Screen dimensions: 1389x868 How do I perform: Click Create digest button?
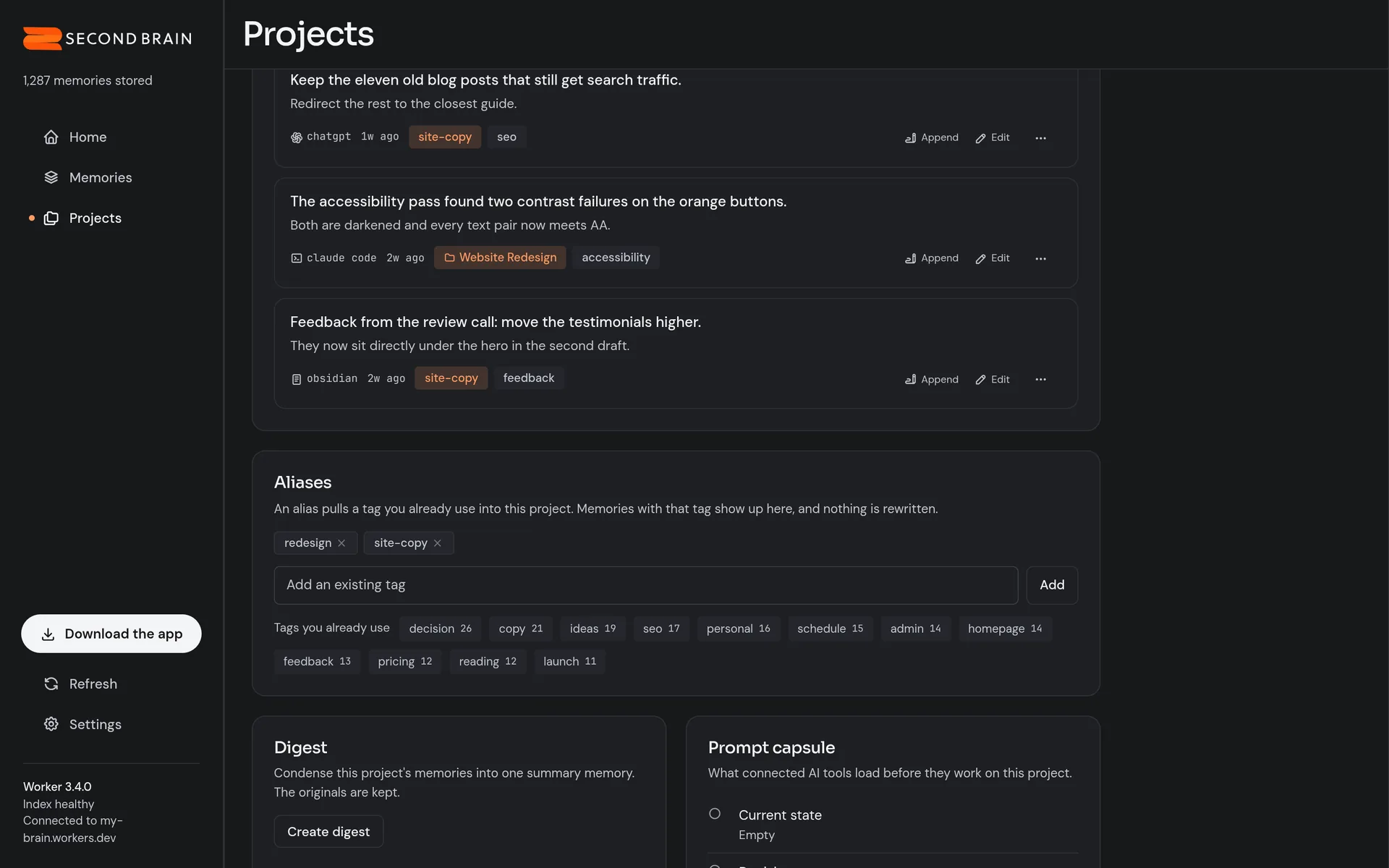(328, 832)
